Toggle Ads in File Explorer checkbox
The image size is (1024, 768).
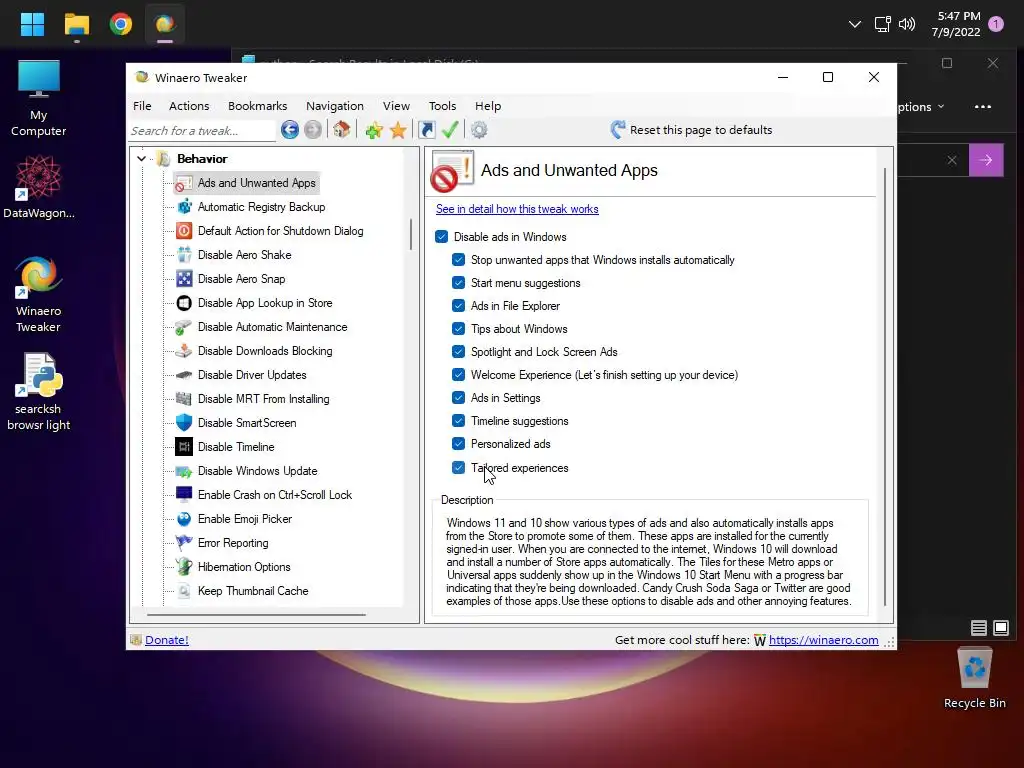click(458, 306)
